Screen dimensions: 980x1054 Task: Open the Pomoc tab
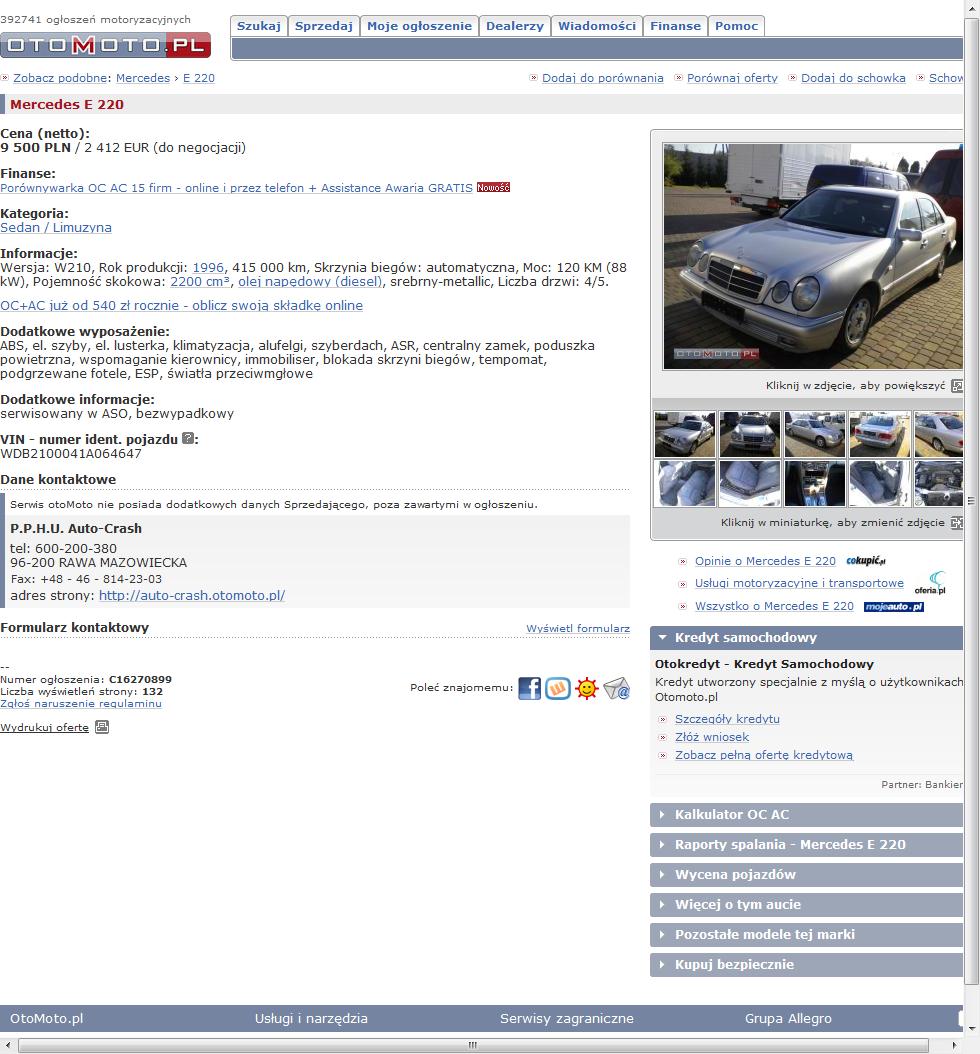click(x=737, y=26)
